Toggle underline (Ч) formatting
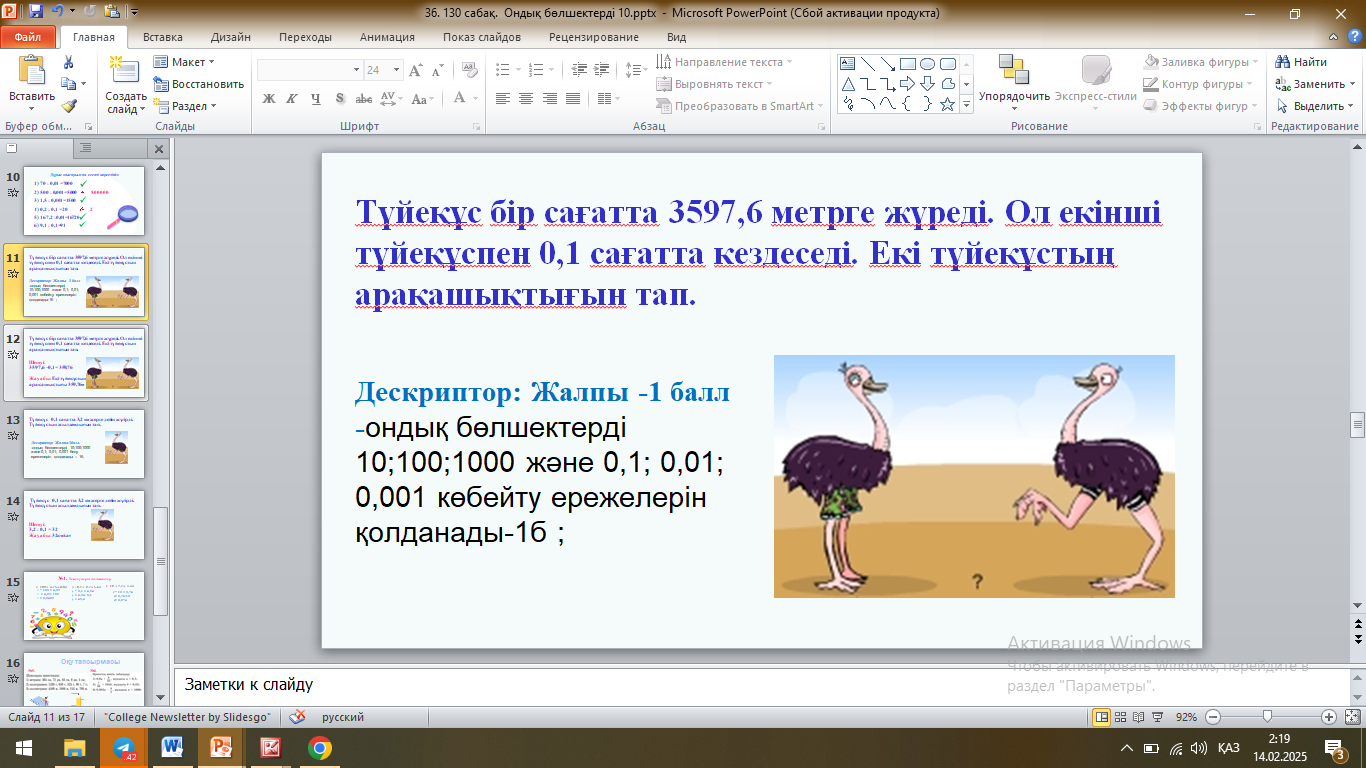Screen dimensions: 1366x768 point(316,98)
